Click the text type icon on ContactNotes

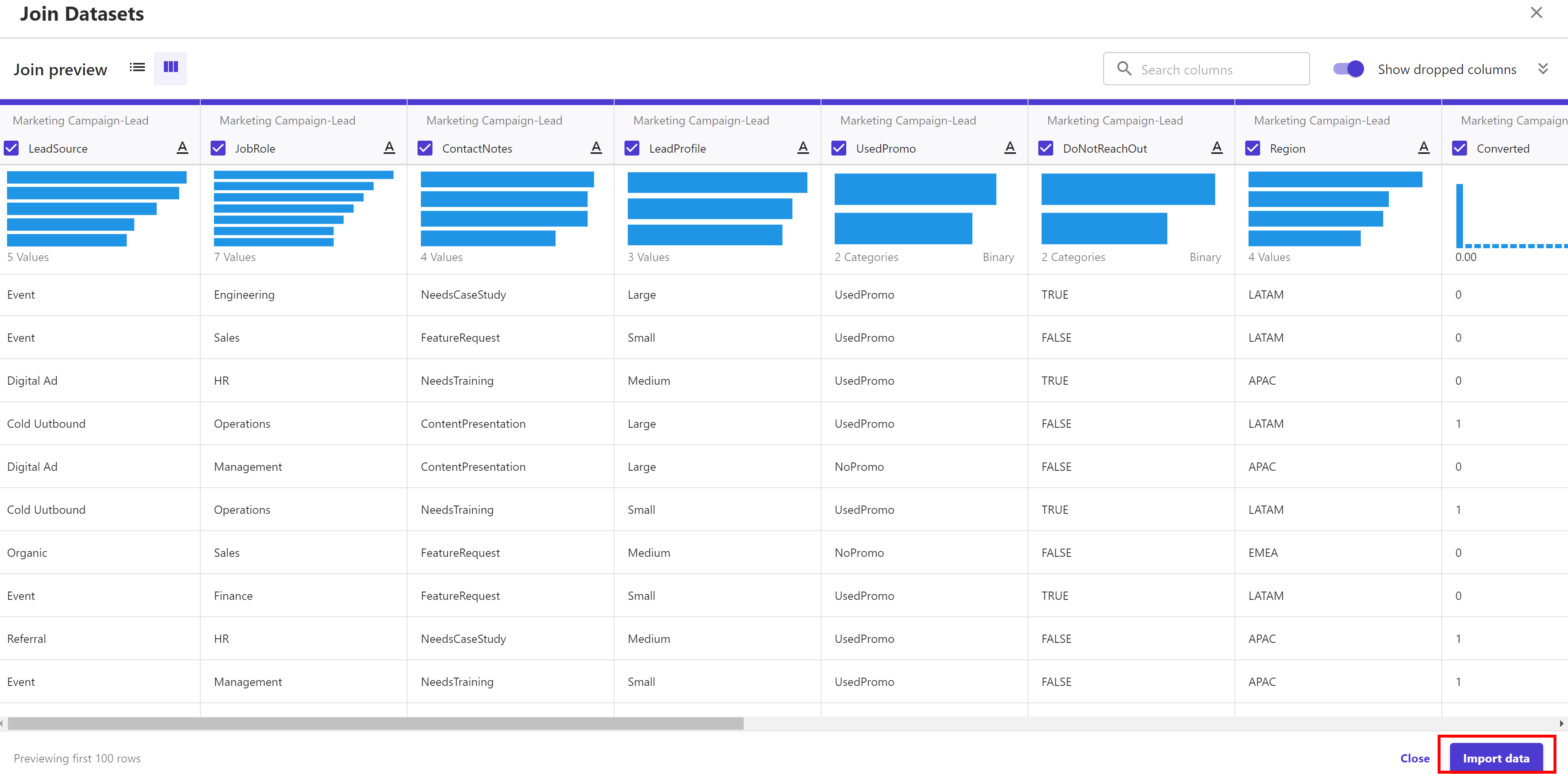596,148
